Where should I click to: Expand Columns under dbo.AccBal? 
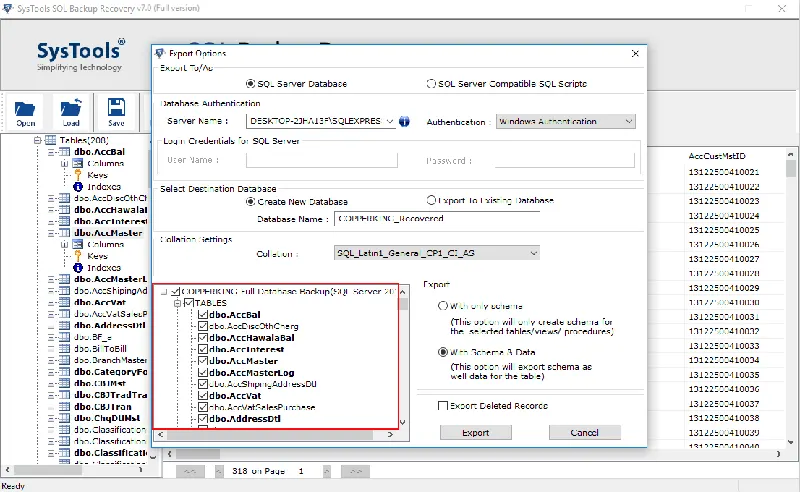[65, 164]
